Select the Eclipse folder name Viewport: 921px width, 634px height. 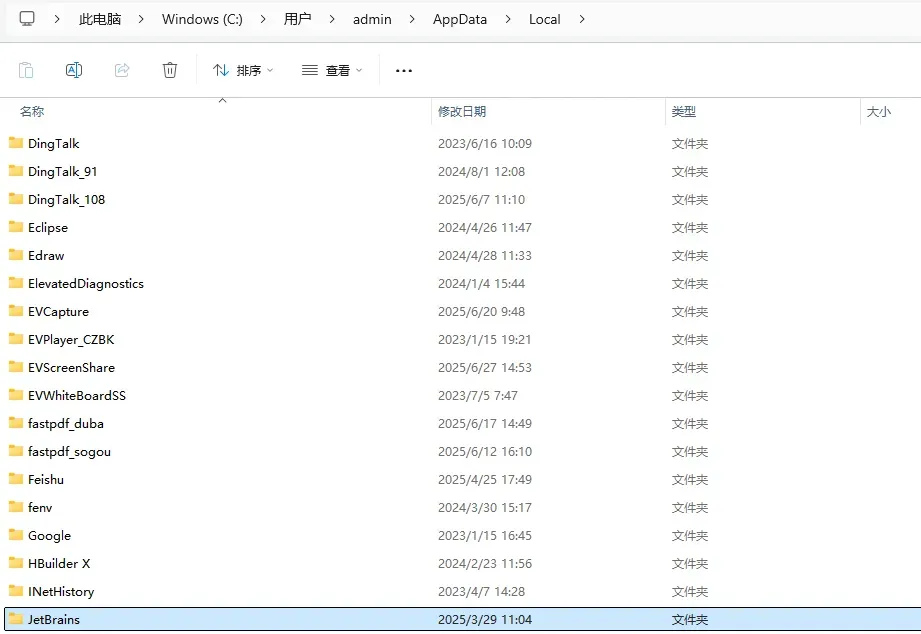[x=48, y=228]
